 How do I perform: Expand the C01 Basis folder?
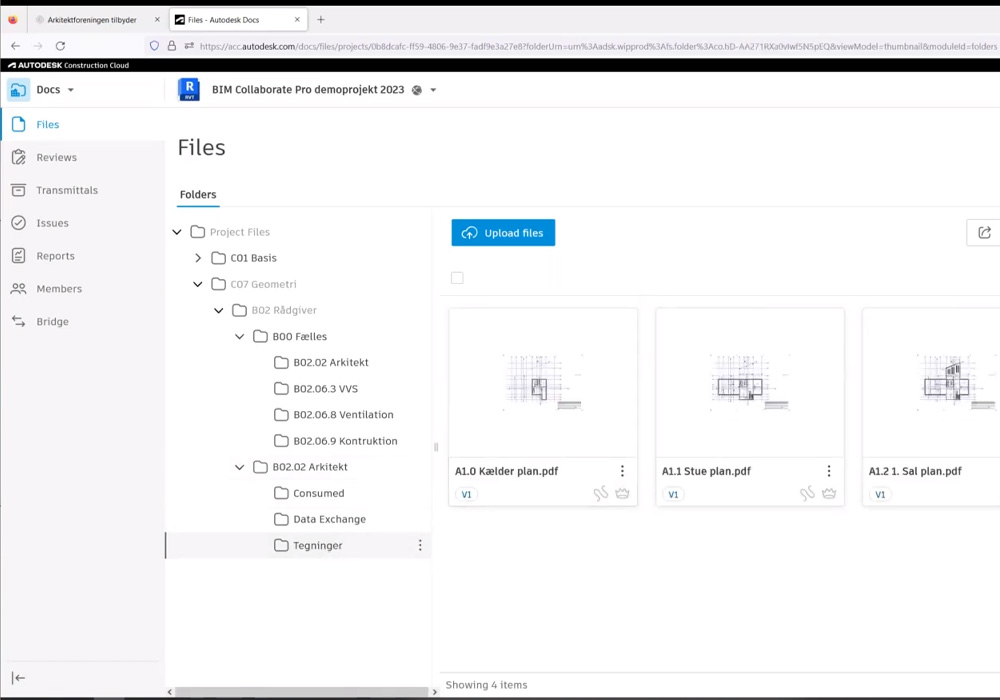click(198, 258)
